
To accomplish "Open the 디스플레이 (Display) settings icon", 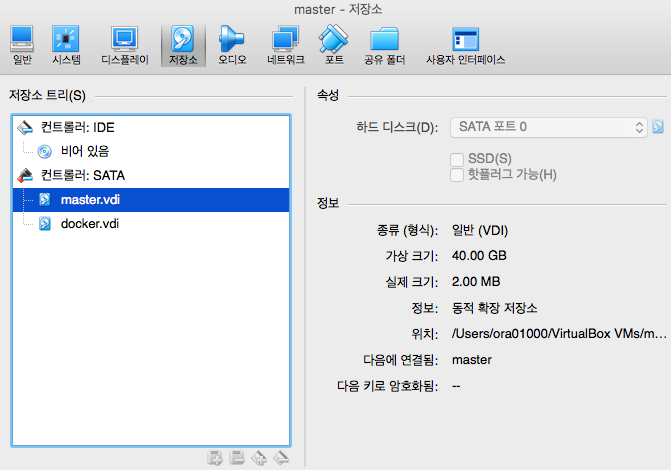I will (x=125, y=45).
